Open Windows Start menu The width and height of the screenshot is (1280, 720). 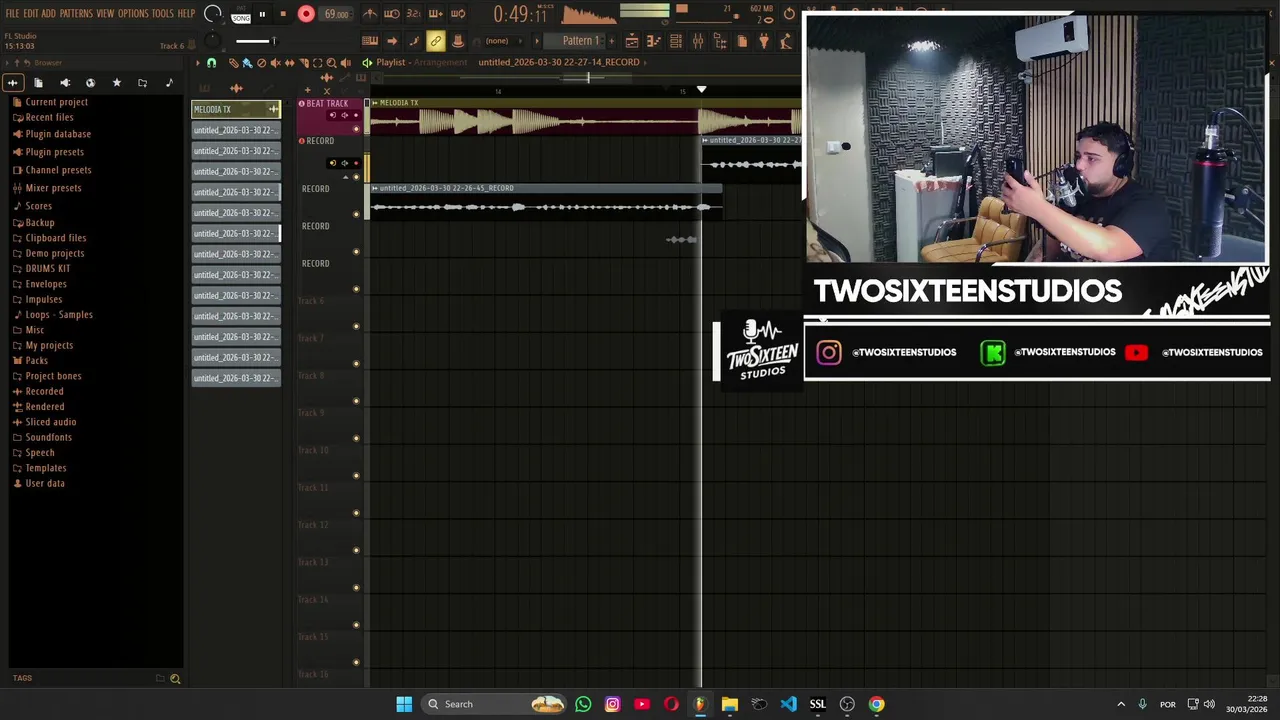pos(404,704)
